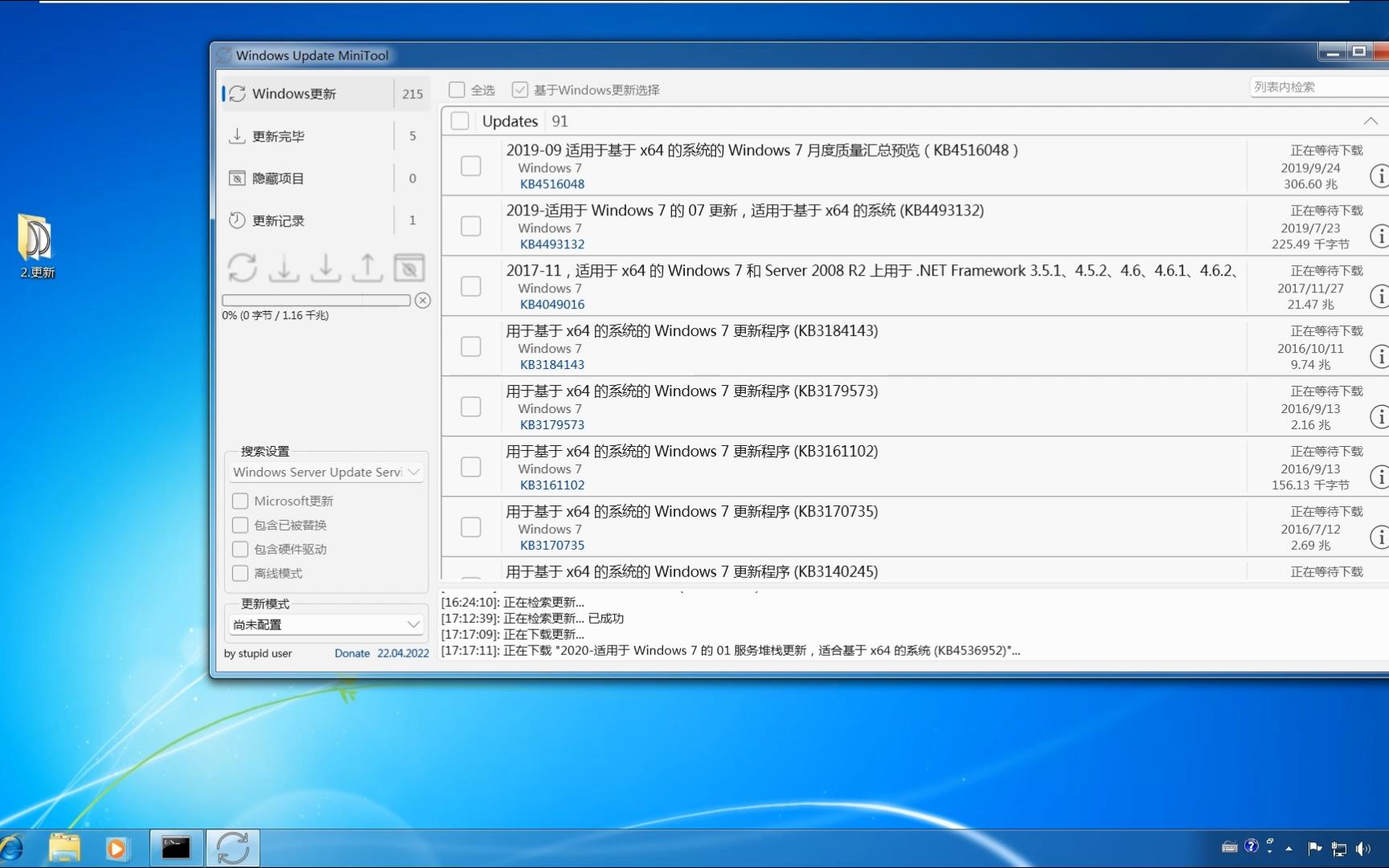Select the 隐藏项目 sidebar tab
This screenshot has height=868, width=1389.
pos(326,178)
